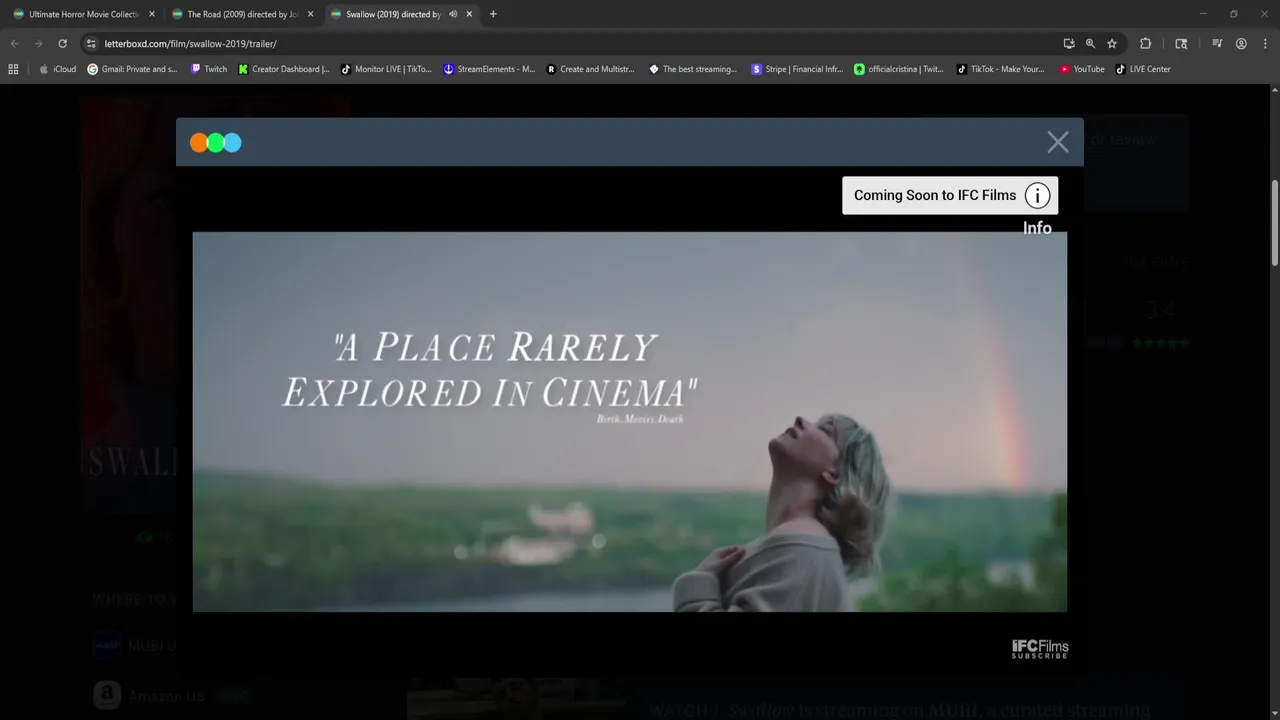Close the trailer modal with the X
This screenshot has height=720, width=1280.
pyautogui.click(x=1058, y=142)
